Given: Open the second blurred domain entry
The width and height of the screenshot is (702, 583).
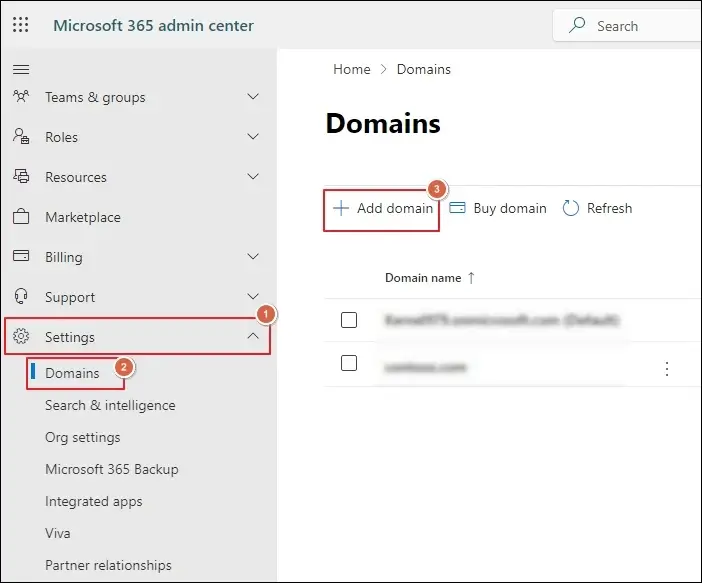Looking at the screenshot, I should [426, 368].
